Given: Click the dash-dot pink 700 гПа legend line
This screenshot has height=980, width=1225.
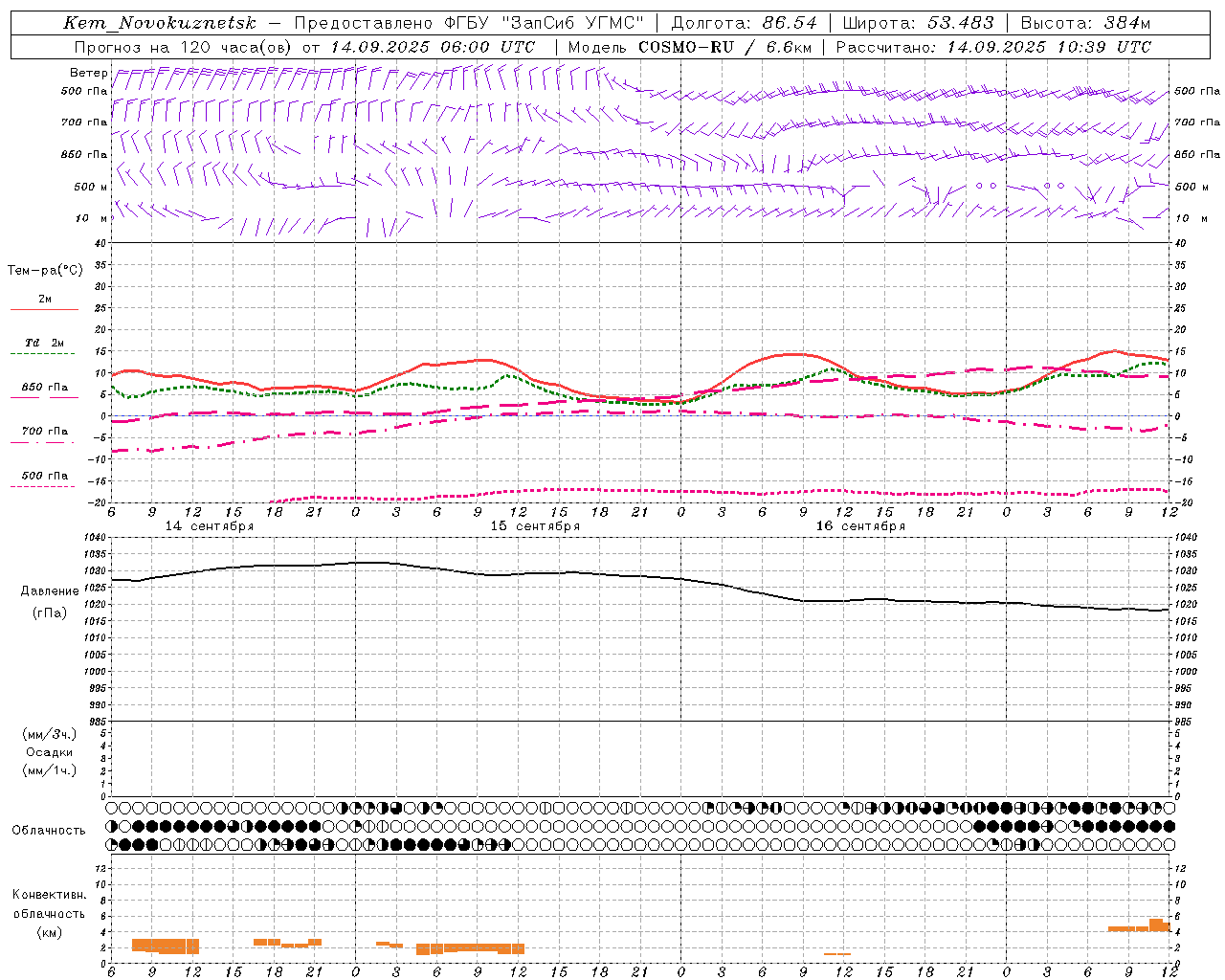Looking at the screenshot, I should pos(42,442).
